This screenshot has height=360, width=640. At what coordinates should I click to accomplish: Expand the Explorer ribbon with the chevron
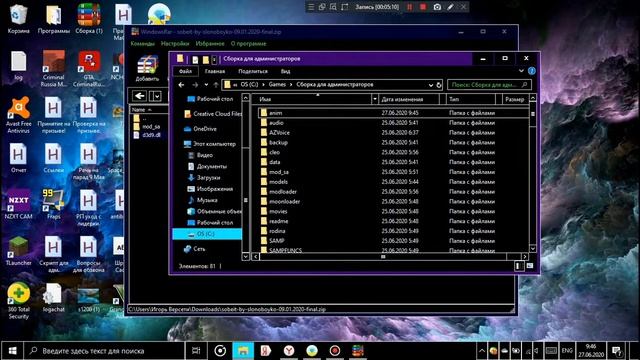click(521, 71)
